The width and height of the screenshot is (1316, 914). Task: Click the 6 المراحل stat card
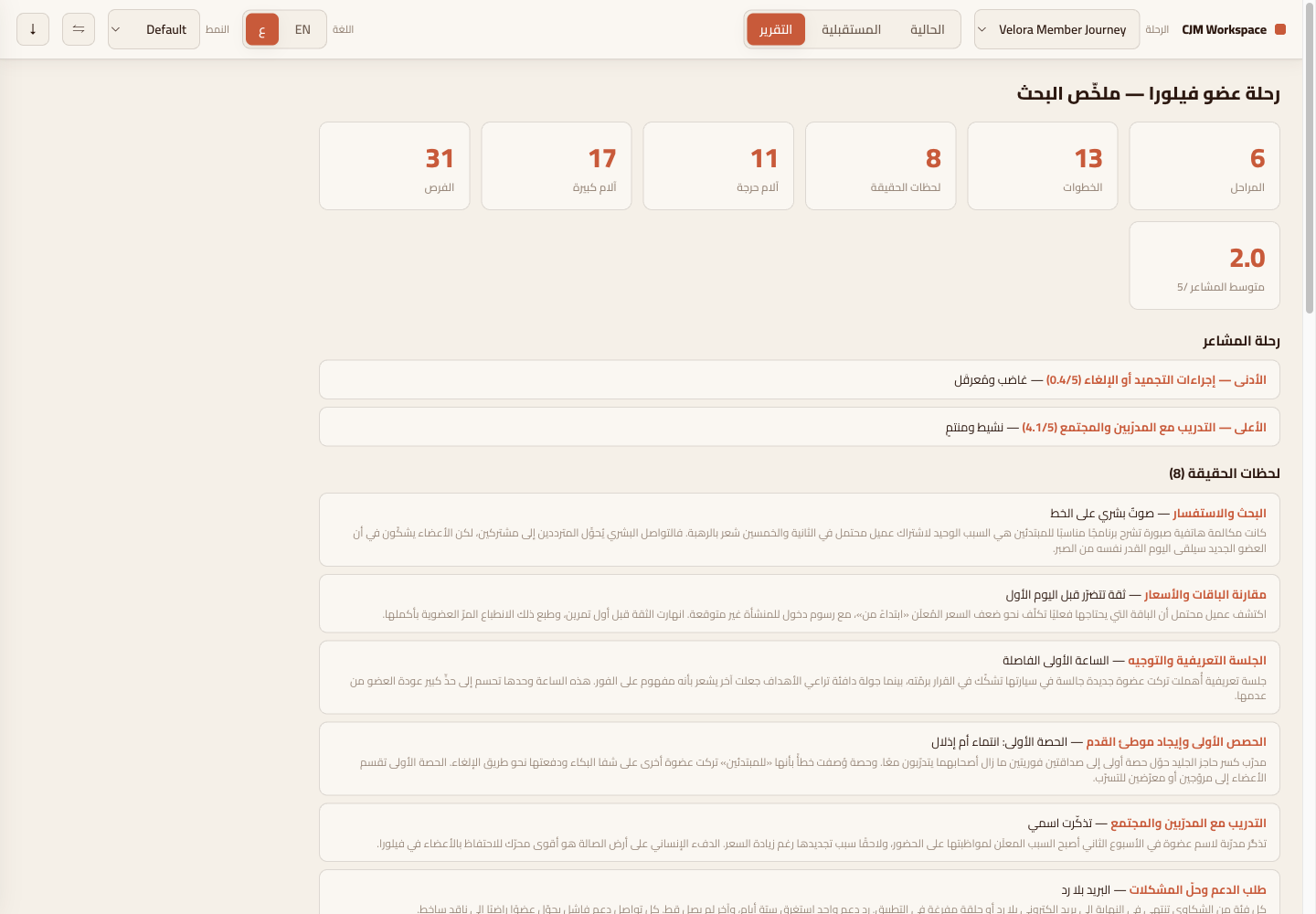pyautogui.click(x=1205, y=165)
